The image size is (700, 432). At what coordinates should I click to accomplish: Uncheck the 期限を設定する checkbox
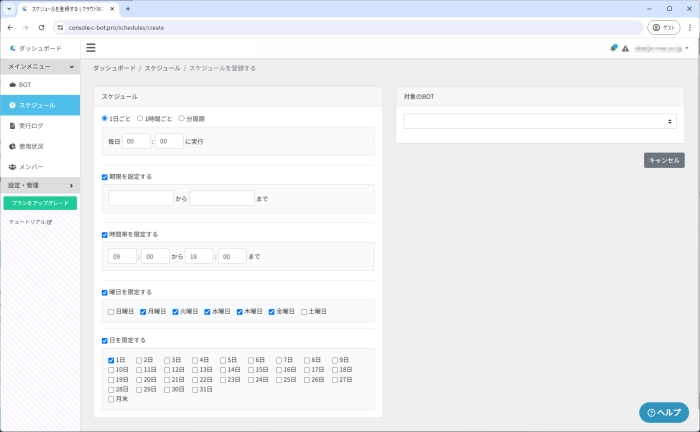pos(105,177)
